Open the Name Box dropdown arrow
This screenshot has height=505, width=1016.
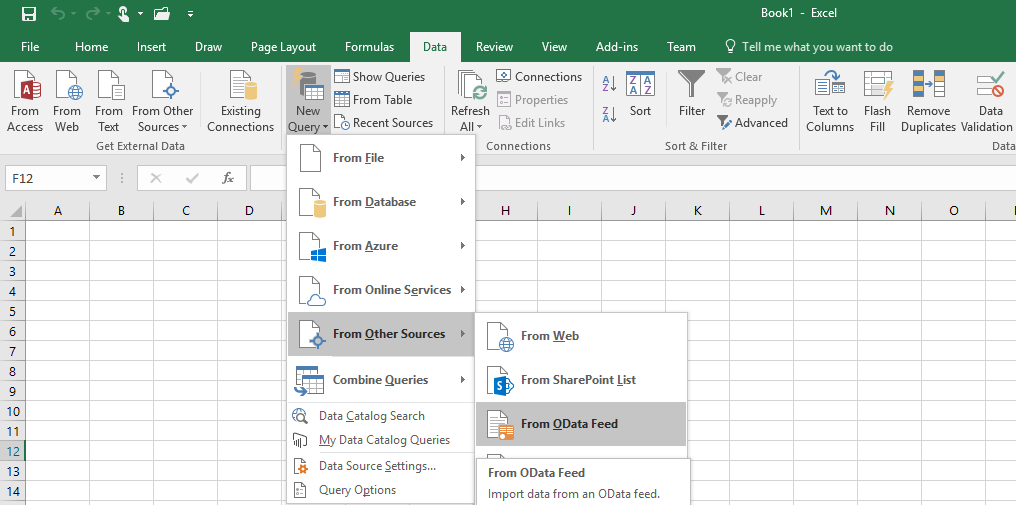pos(97,178)
